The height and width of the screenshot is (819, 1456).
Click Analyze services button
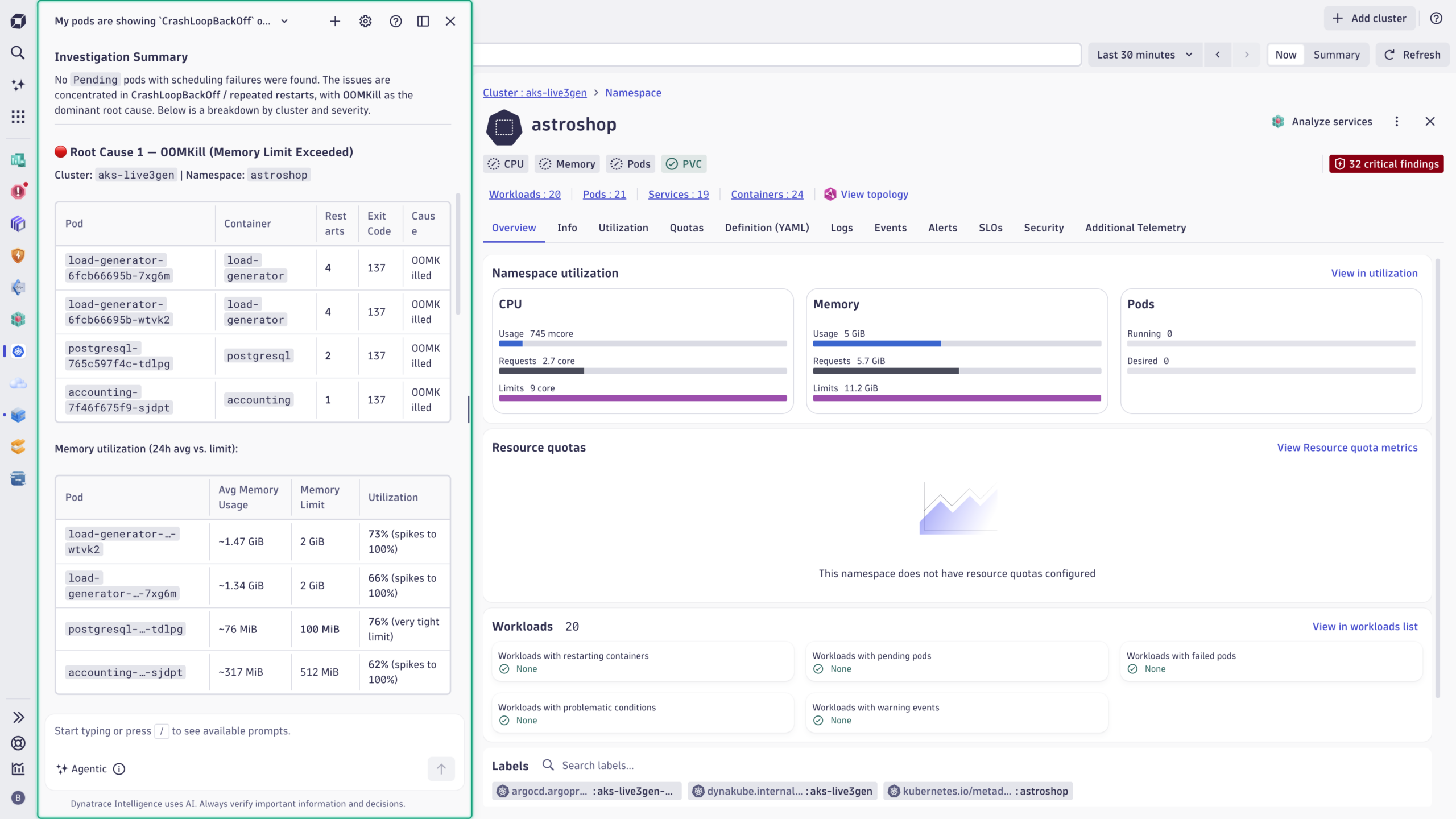(x=1322, y=122)
